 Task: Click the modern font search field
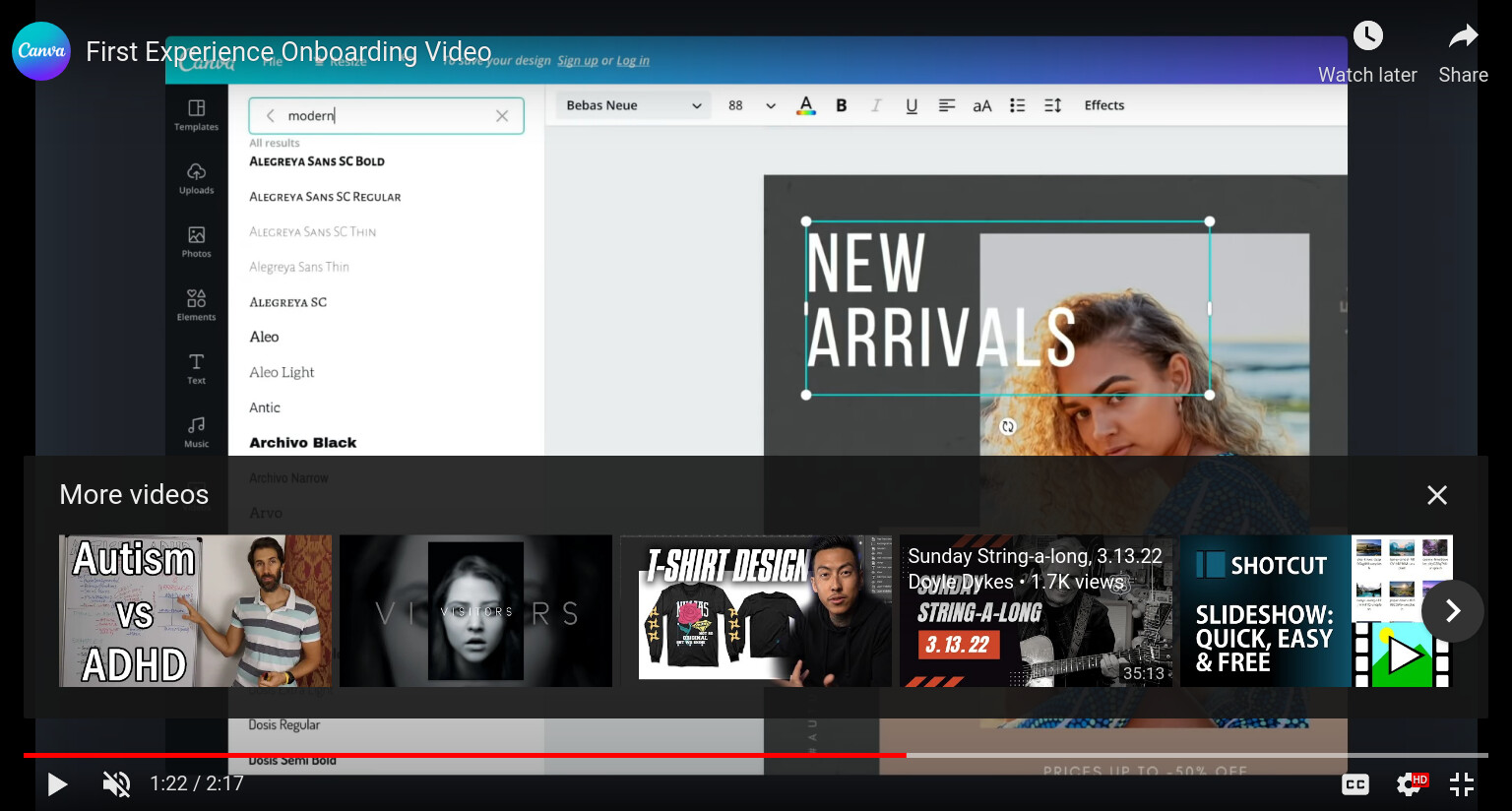[x=386, y=116]
